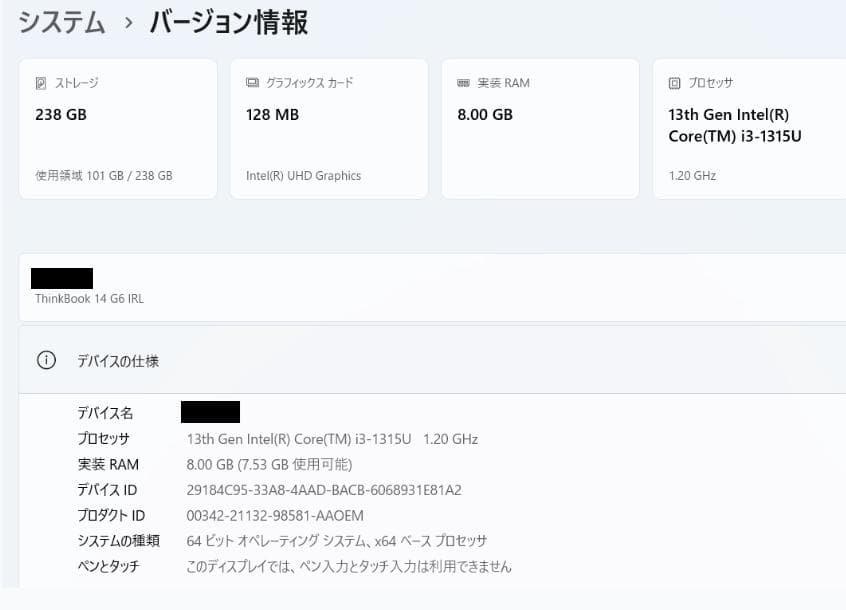Select the 8.00 GB installed RAM card
846x610 pixels.
coord(539,127)
